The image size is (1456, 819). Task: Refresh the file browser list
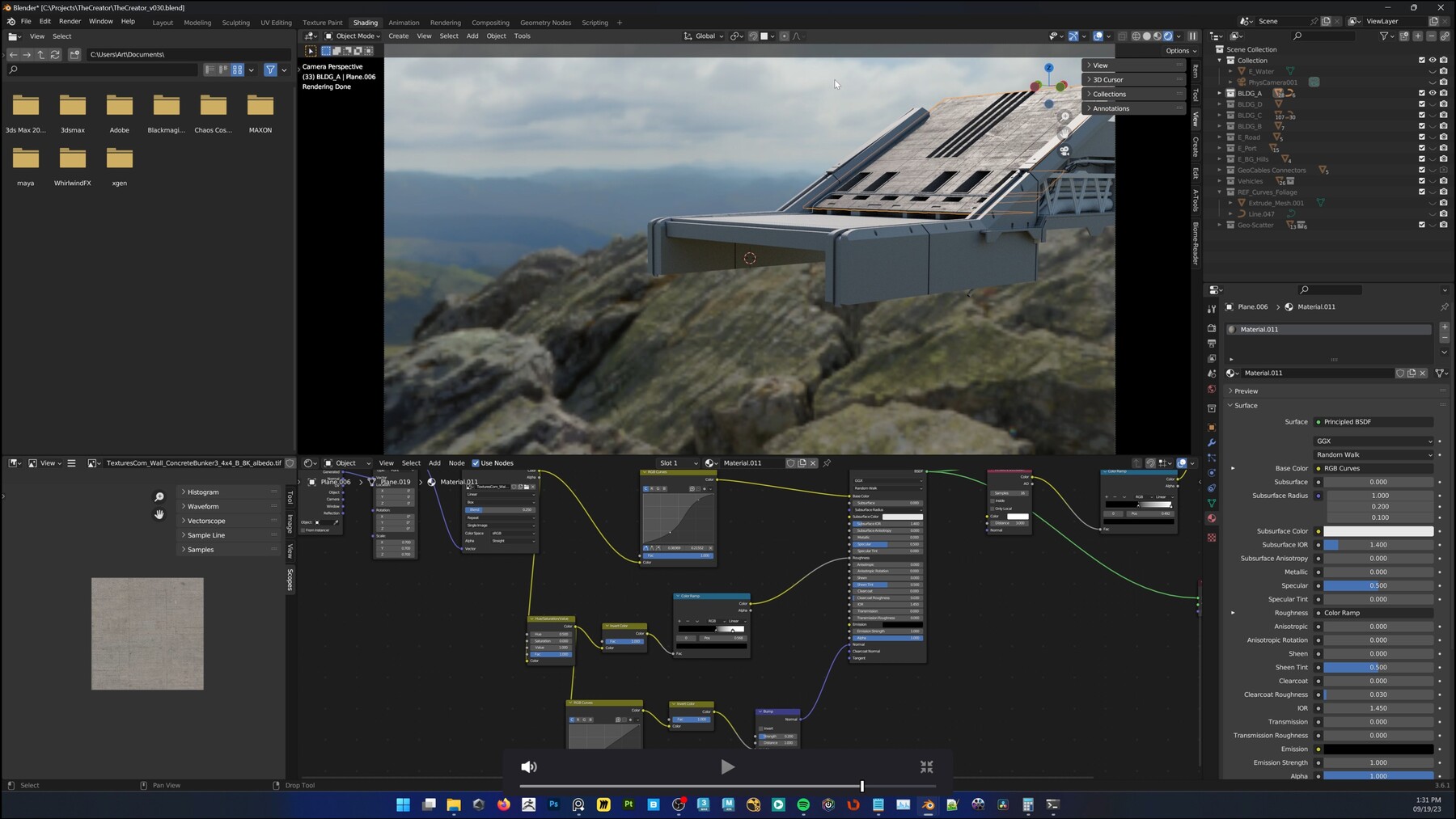55,54
